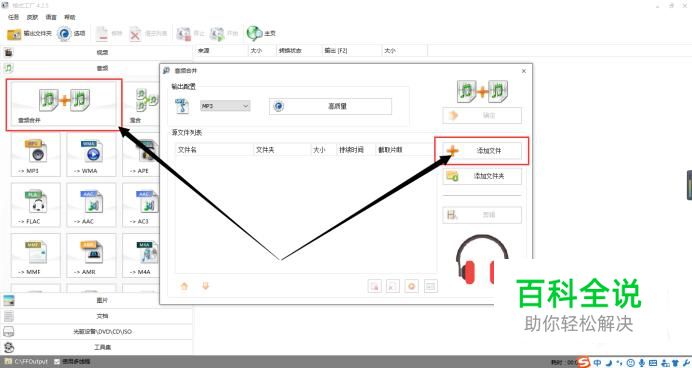Click the microphone voice input in IME bar
692x368 pixels.
pos(642,363)
